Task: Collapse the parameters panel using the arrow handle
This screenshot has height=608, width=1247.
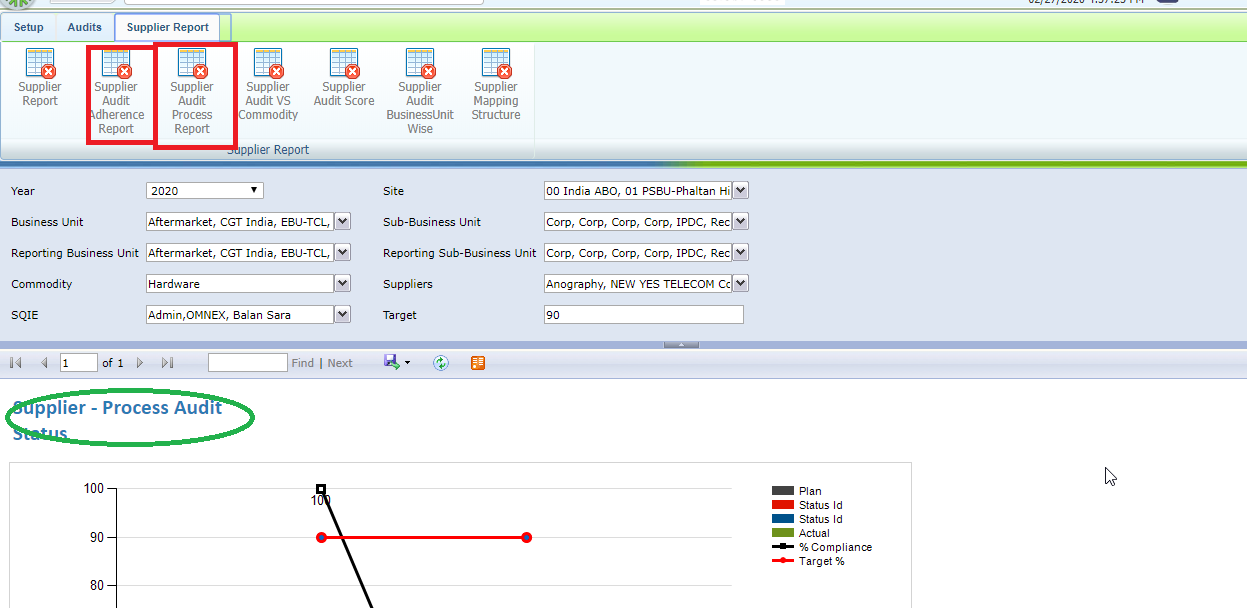Action: pyautogui.click(x=681, y=345)
